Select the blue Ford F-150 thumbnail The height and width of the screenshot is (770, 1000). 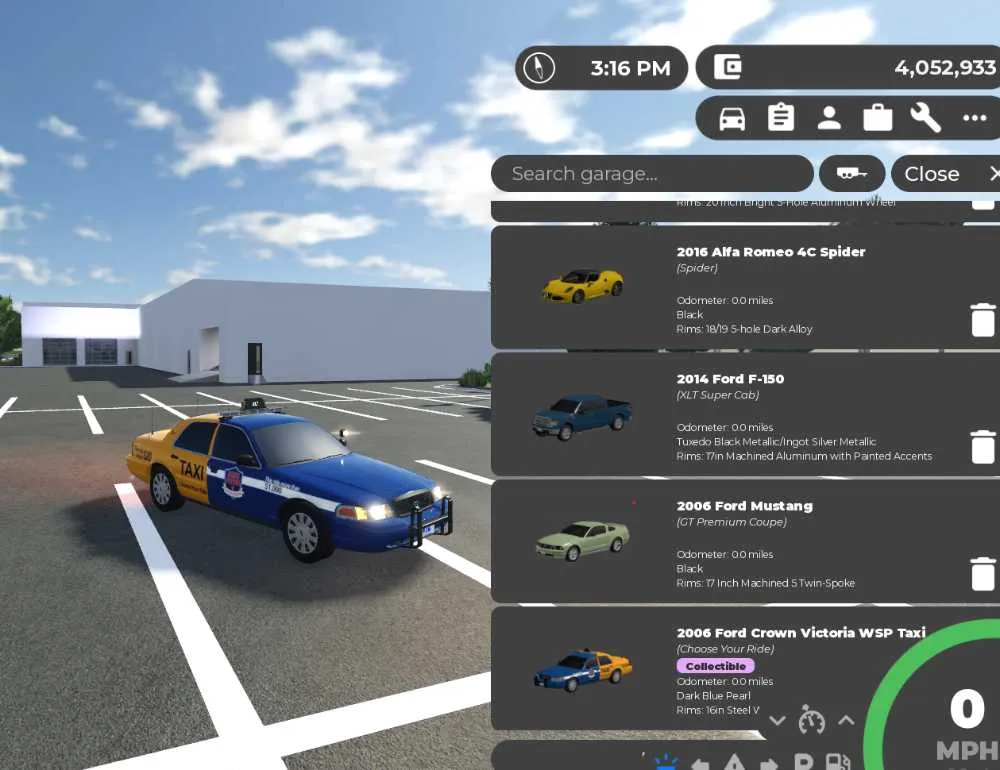coord(582,416)
